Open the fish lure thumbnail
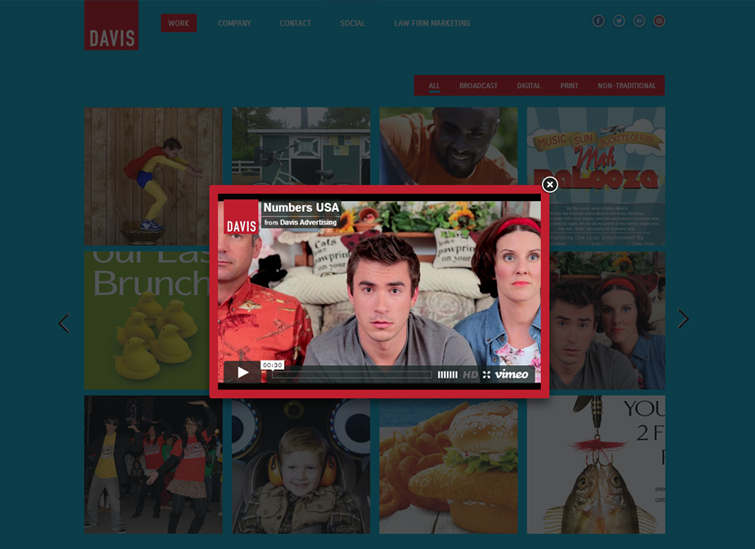The height and width of the screenshot is (549, 755). 596,464
